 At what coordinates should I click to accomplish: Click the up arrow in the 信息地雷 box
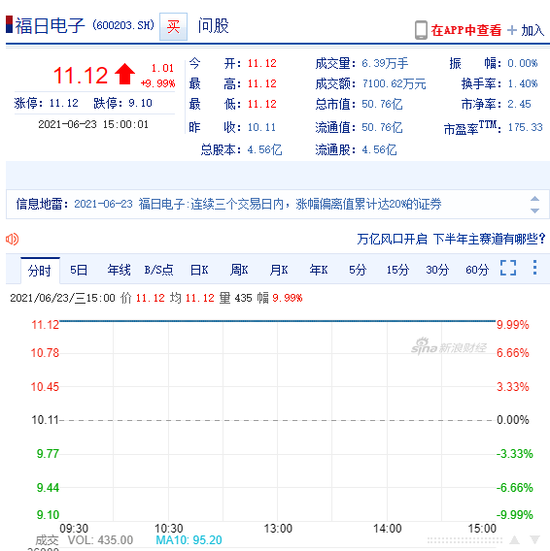click(x=535, y=199)
